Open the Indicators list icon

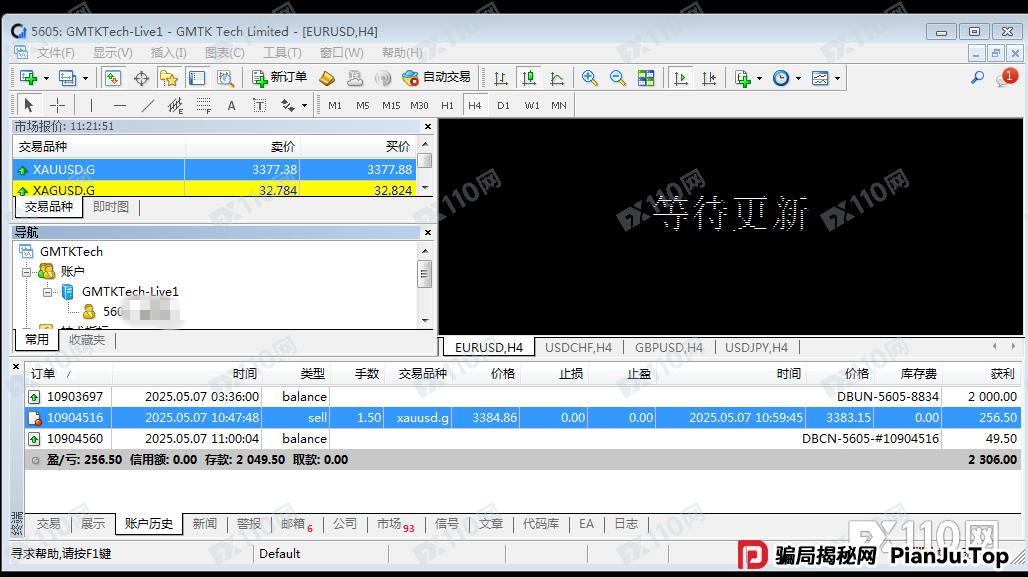pos(742,77)
